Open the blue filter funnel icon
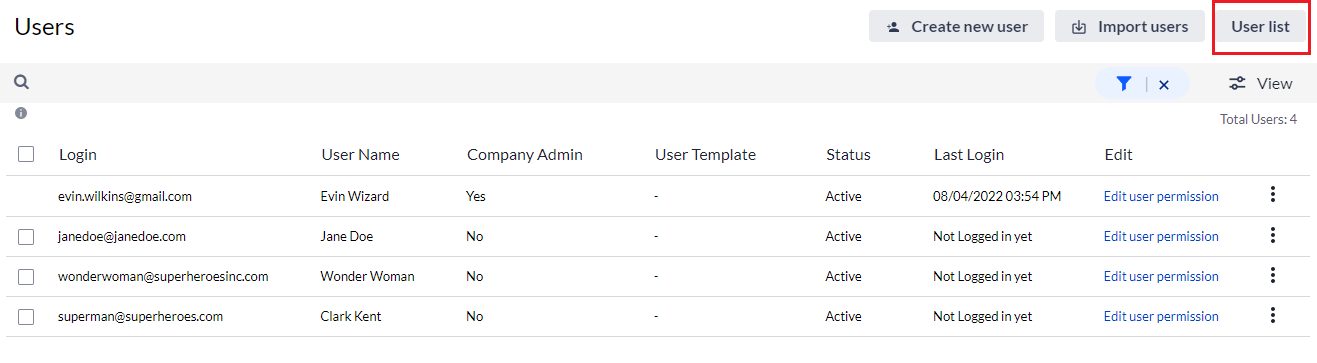The image size is (1317, 363). click(x=1124, y=84)
